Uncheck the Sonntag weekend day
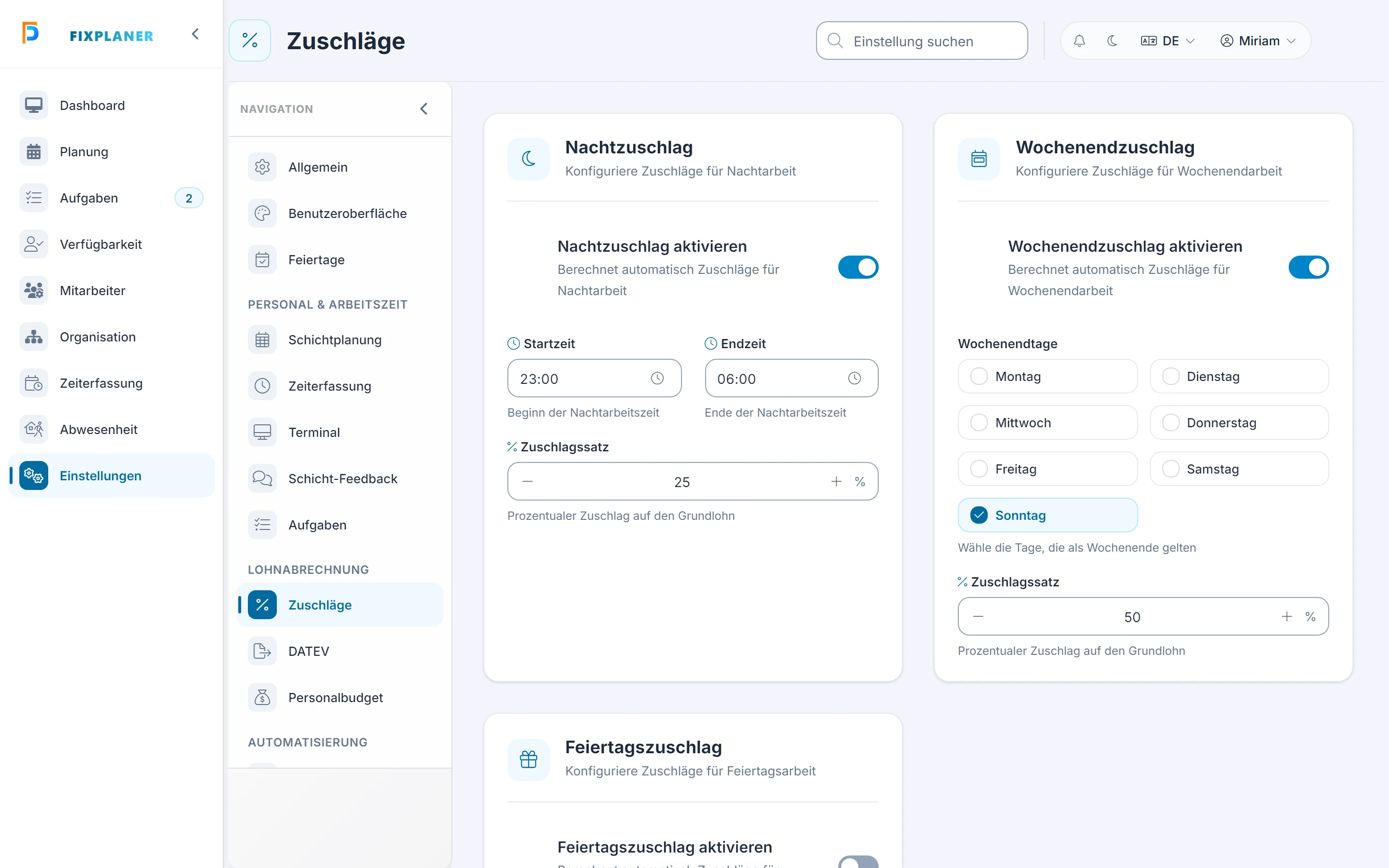The image size is (1389, 868). click(x=1048, y=515)
